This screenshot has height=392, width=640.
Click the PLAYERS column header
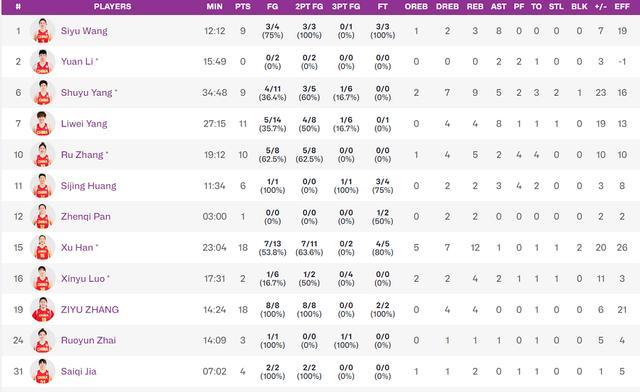[112, 7]
